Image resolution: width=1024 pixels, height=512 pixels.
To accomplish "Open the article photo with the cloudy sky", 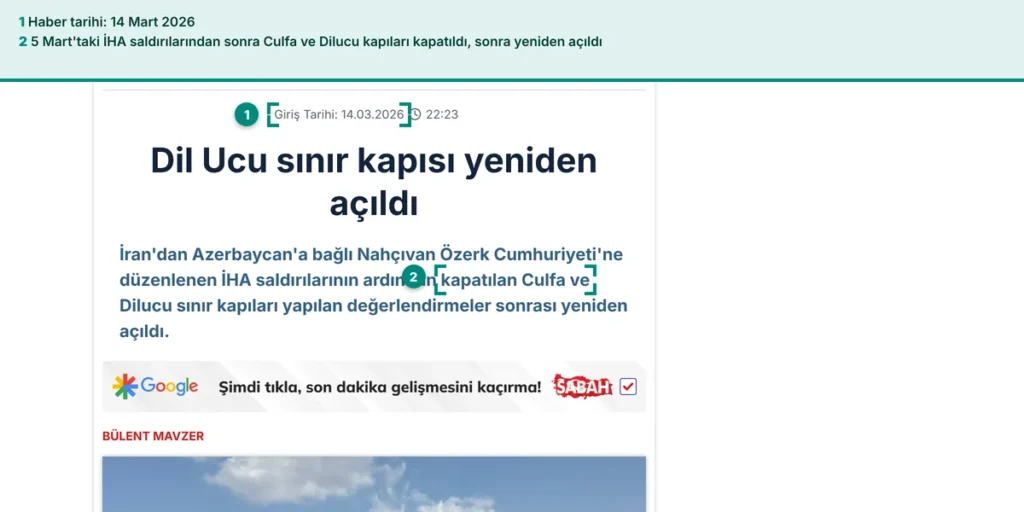I will 374,484.
